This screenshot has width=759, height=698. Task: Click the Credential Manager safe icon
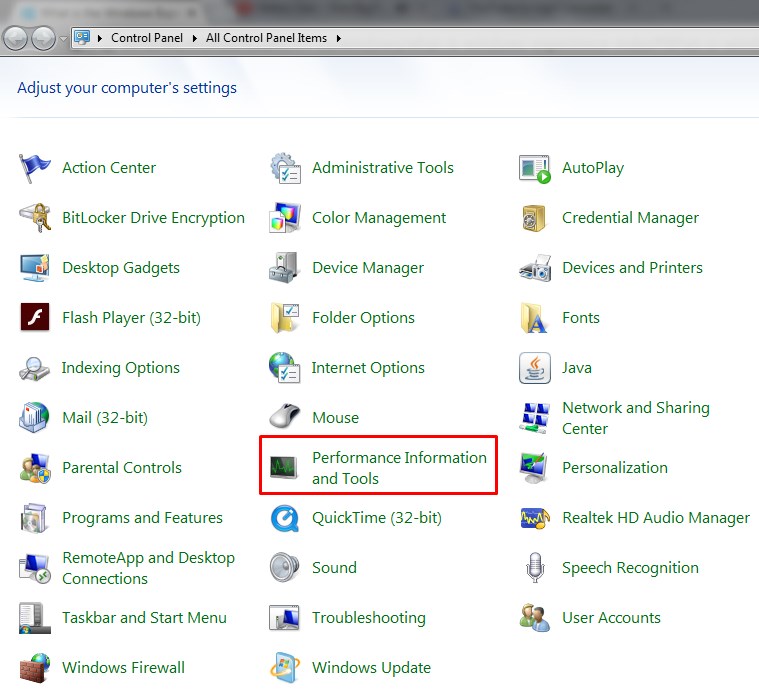[x=534, y=218]
